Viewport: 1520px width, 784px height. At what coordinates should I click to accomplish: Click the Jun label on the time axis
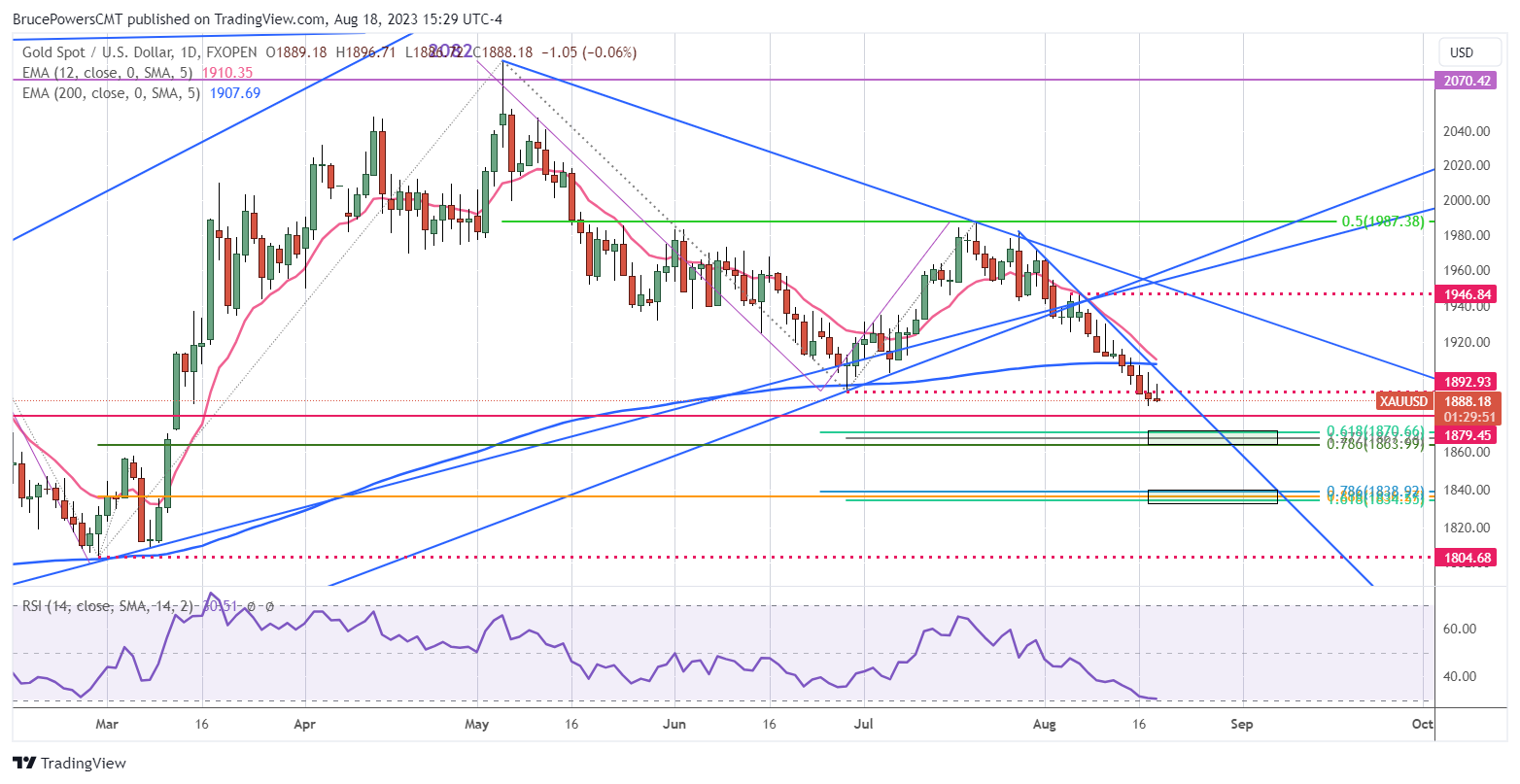674,724
